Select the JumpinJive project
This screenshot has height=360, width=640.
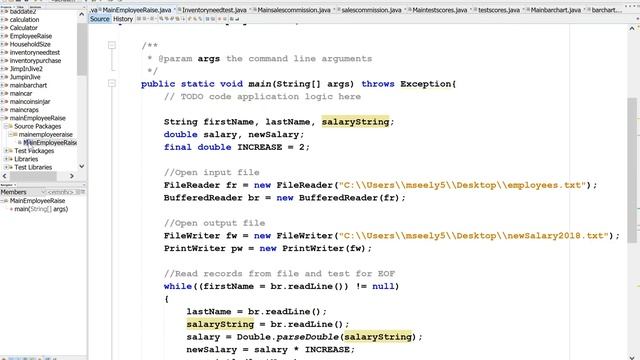tap(25, 77)
